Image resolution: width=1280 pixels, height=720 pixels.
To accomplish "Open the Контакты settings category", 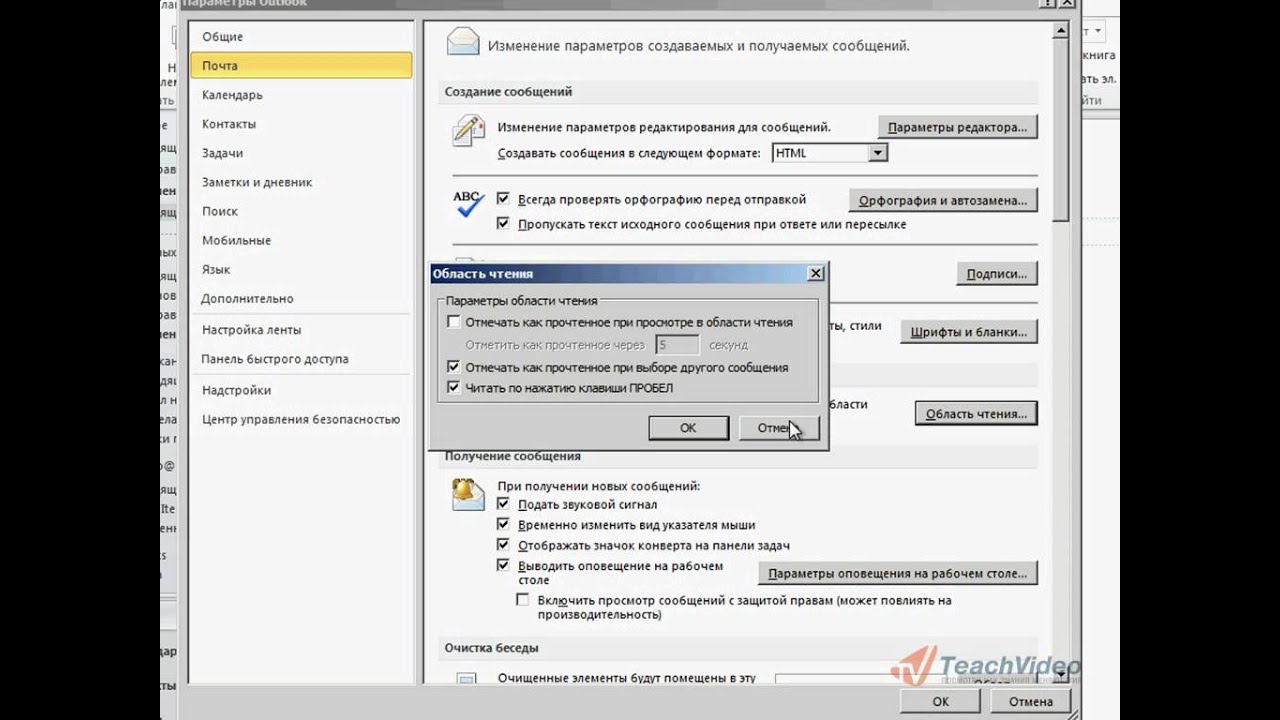I will (x=300, y=124).
